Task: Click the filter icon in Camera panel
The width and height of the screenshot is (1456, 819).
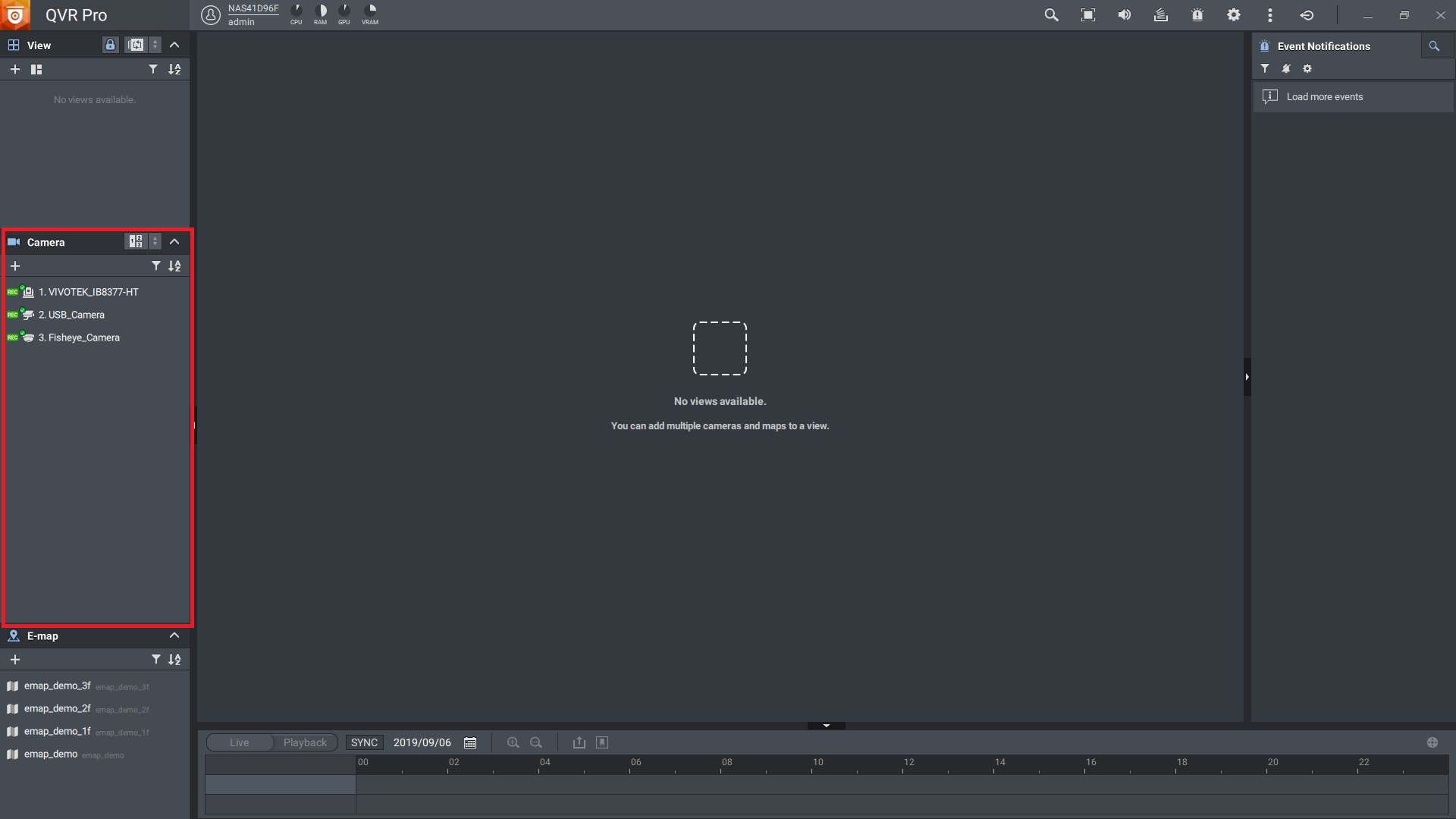Action: pyautogui.click(x=155, y=266)
